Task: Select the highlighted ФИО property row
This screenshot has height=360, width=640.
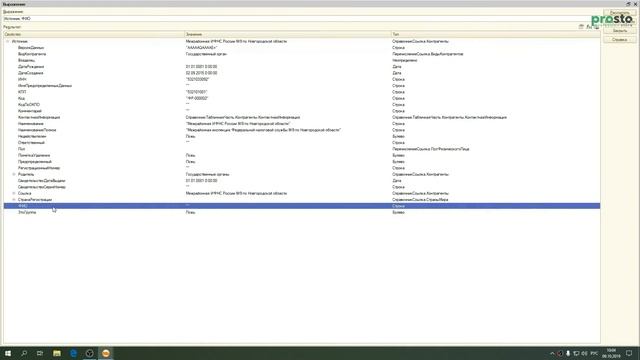Action: 302,206
